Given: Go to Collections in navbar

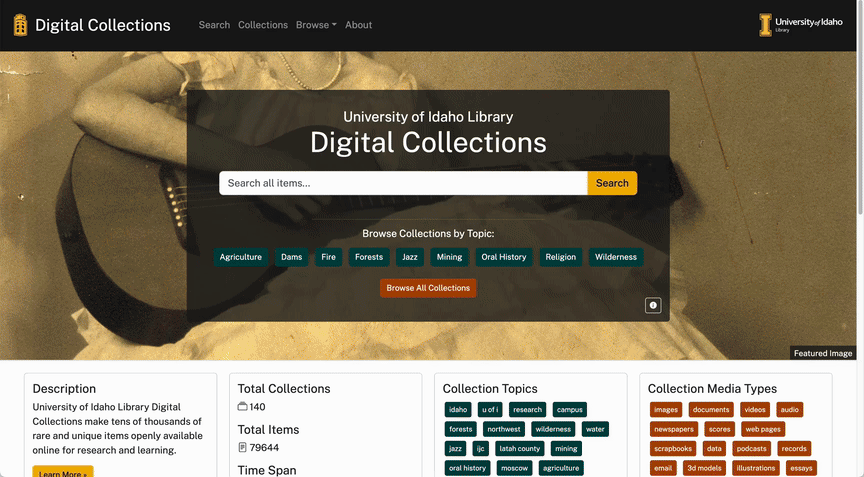Looking at the screenshot, I should (263, 25).
